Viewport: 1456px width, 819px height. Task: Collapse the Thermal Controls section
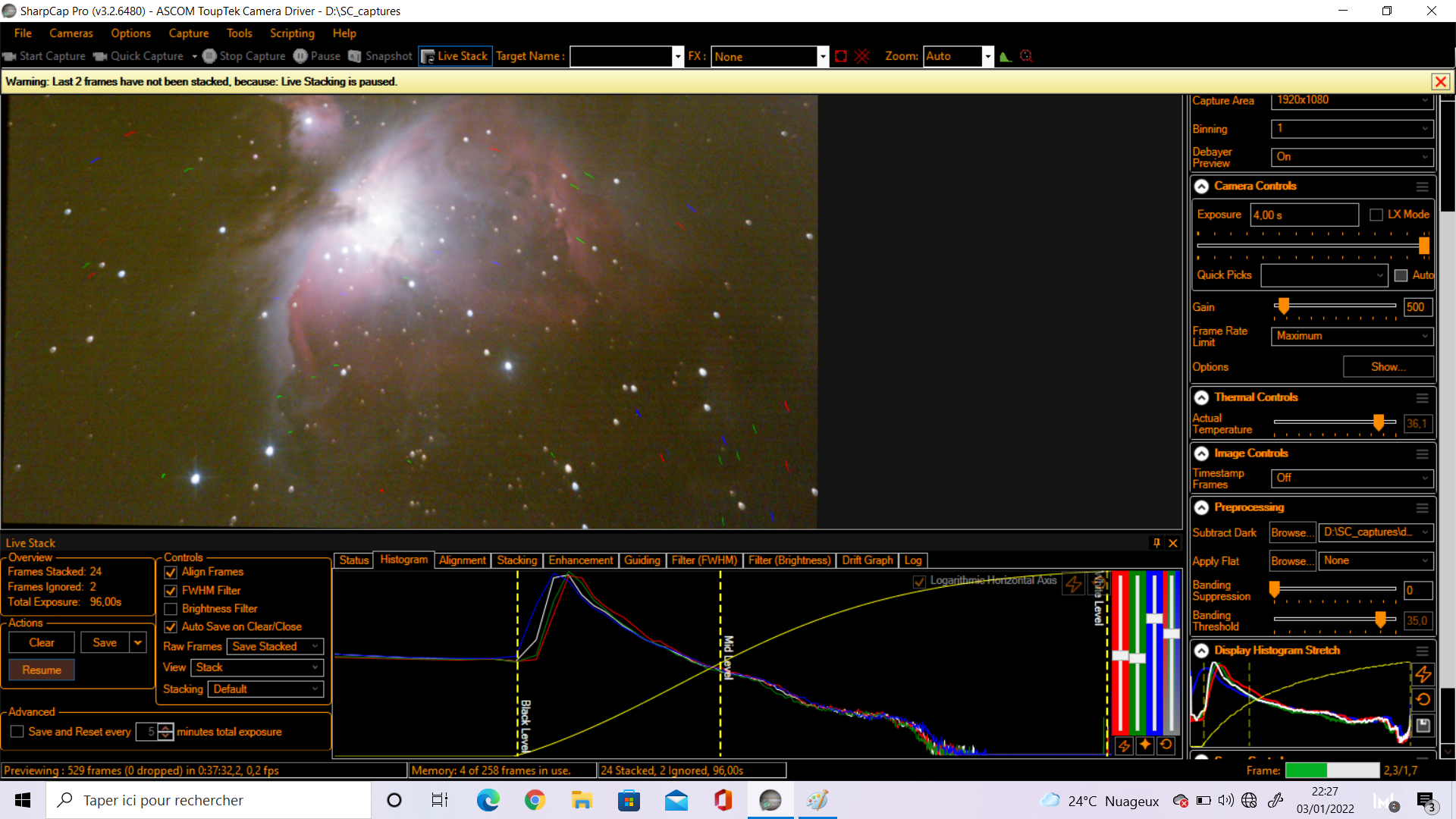pos(1202,397)
